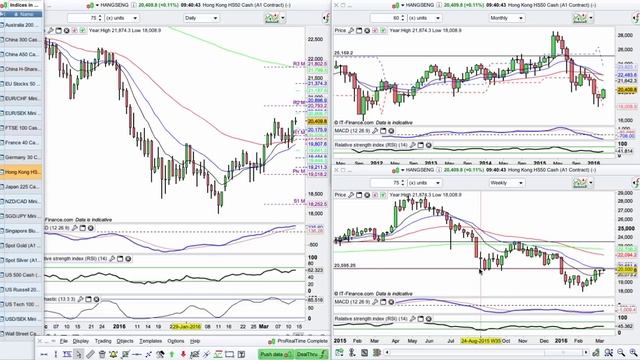Detach MACD panel window icon in Monthly chart
Image resolution: width=640 pixels, height=360 pixels.
tap(383, 131)
